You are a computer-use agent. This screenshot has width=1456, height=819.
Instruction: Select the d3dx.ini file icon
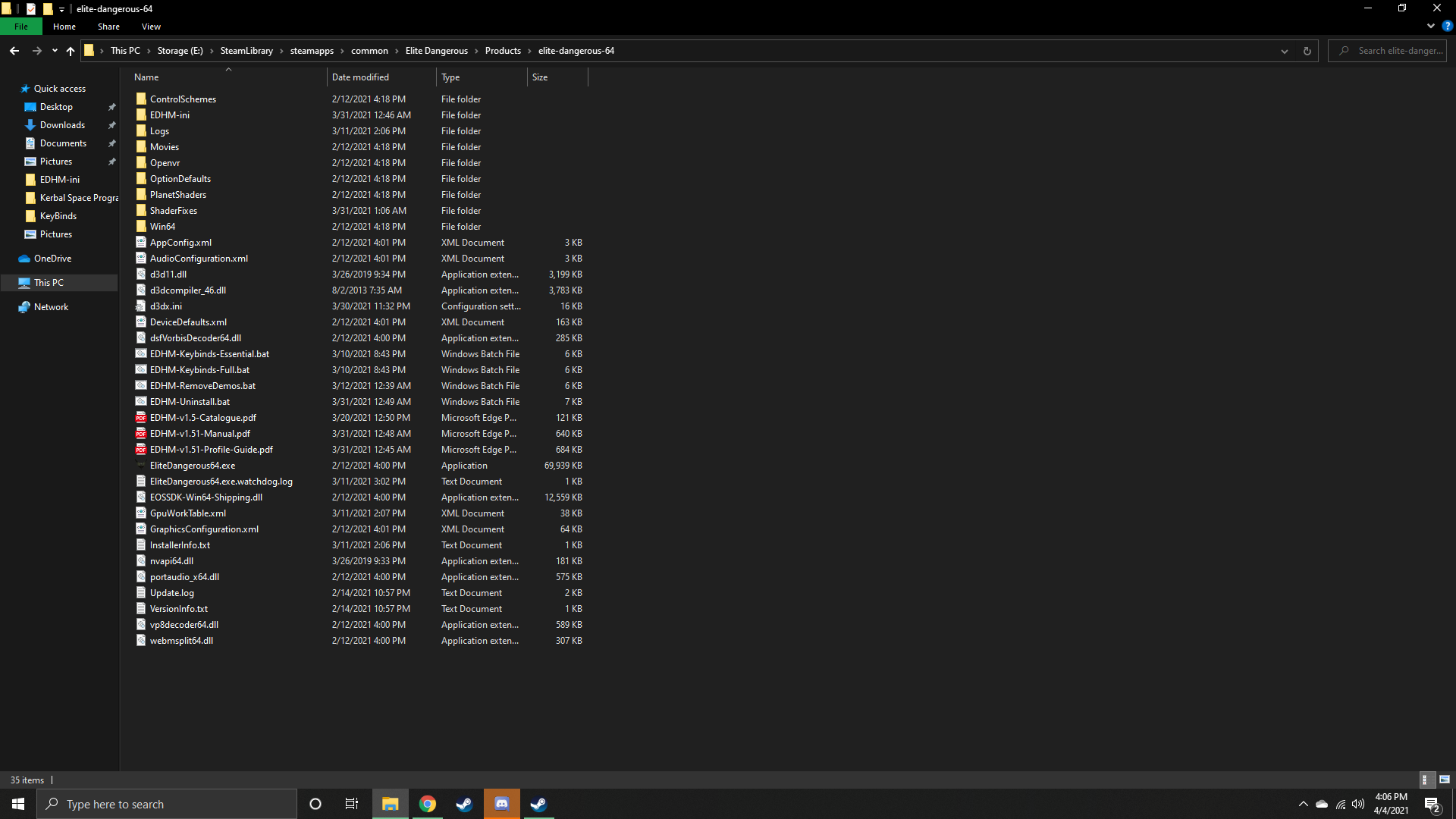pos(141,306)
